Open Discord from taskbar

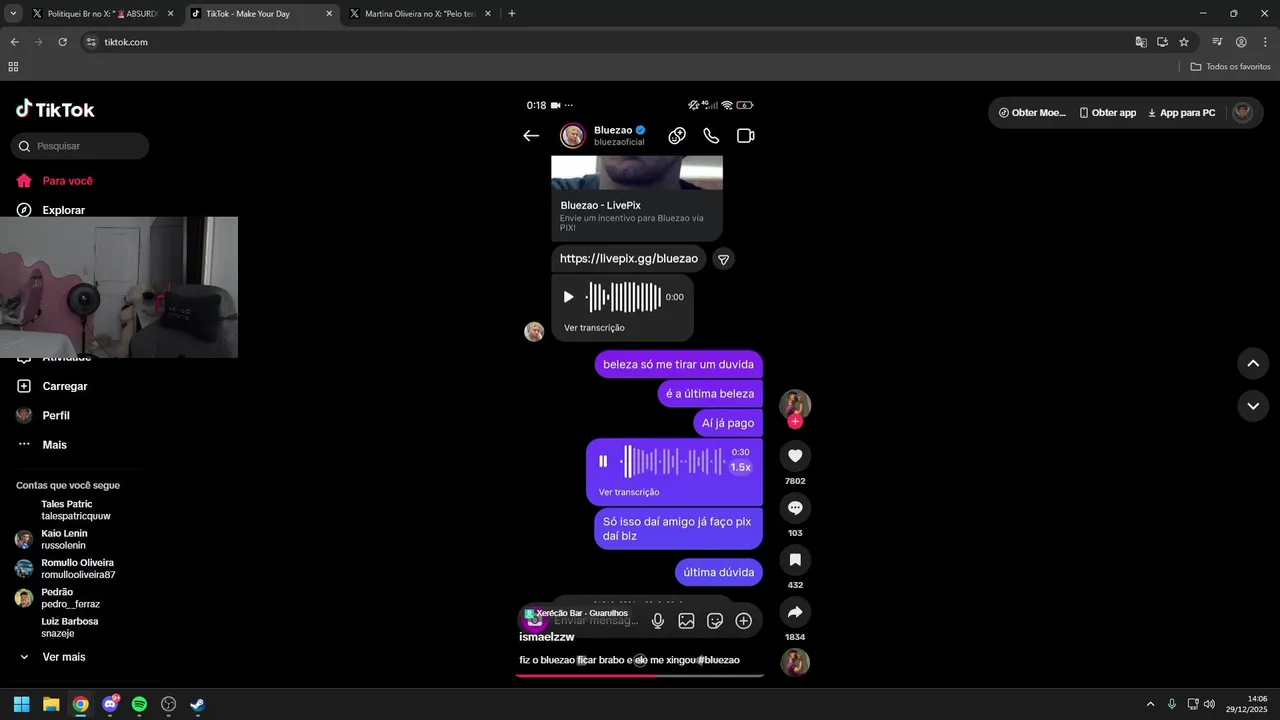coord(110,704)
